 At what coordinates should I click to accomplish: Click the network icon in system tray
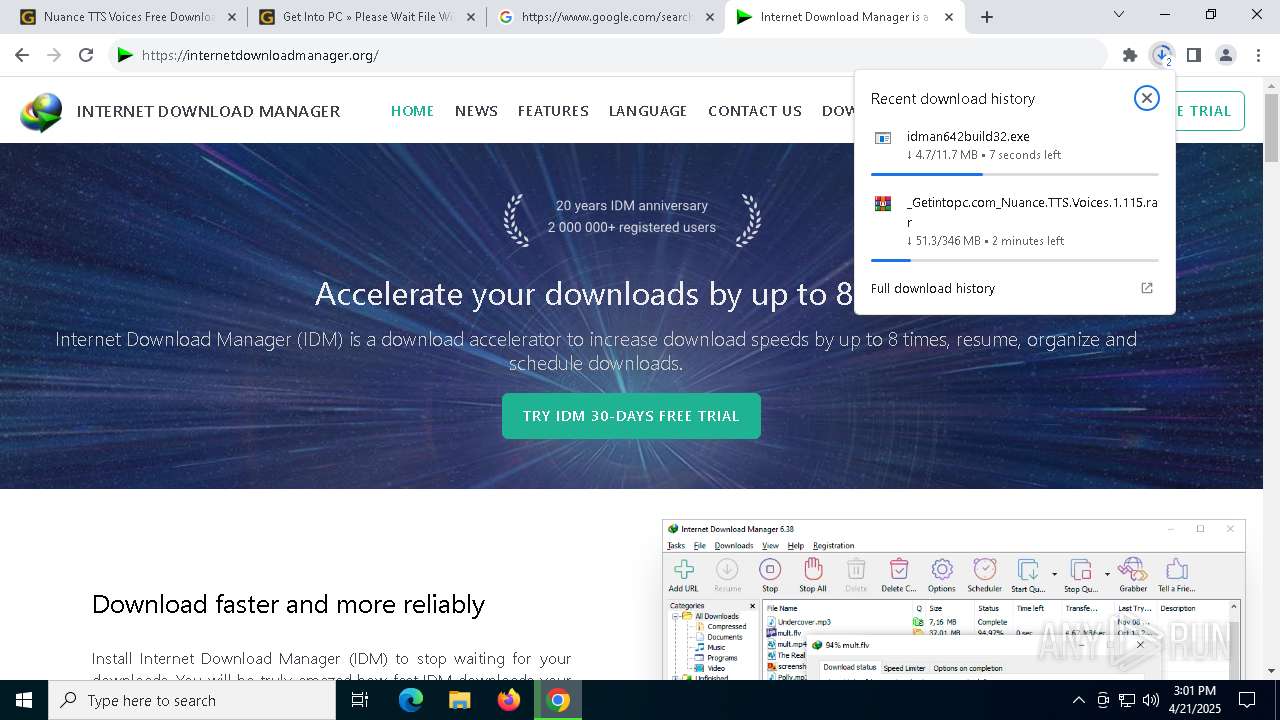[1127, 700]
